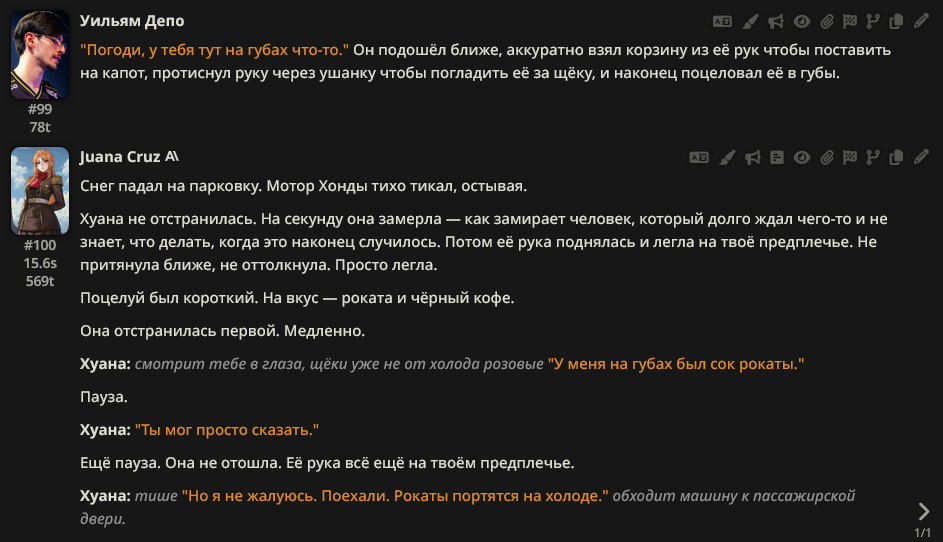Edit Juana Cruz's message with pencil

click(922, 157)
